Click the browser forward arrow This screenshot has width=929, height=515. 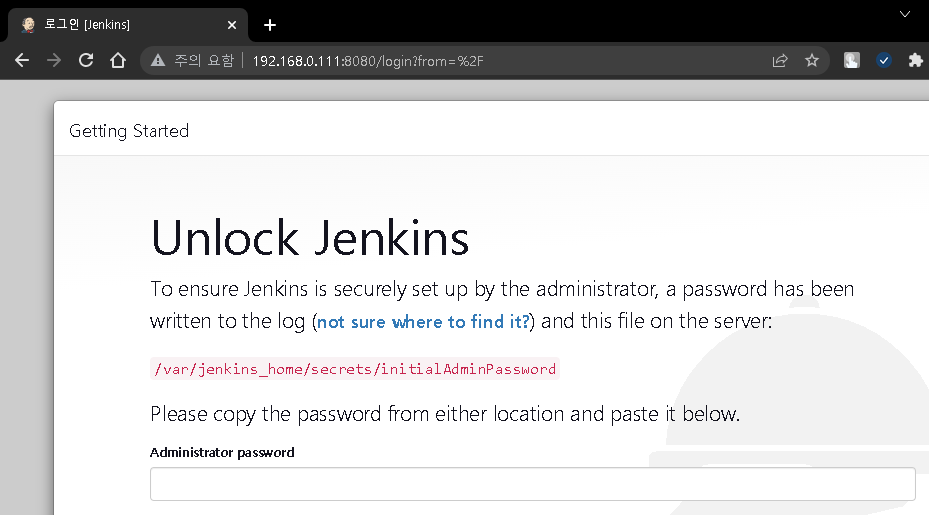click(x=54, y=60)
